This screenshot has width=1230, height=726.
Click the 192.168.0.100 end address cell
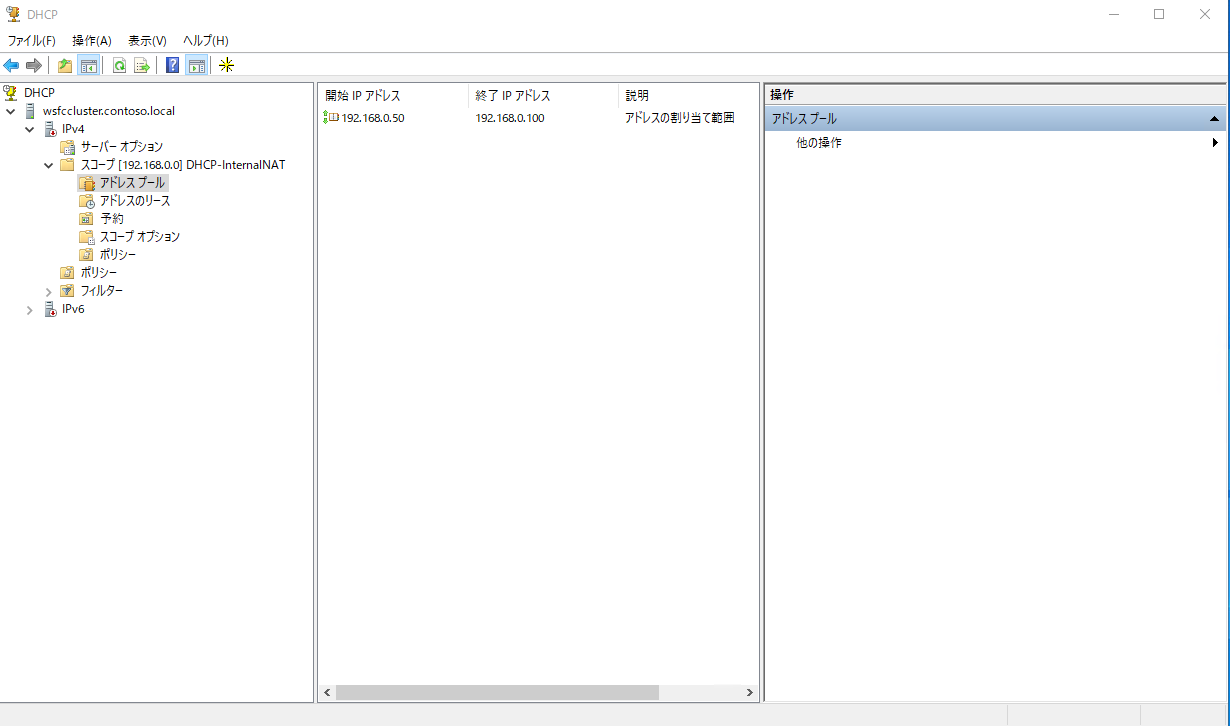(x=510, y=118)
